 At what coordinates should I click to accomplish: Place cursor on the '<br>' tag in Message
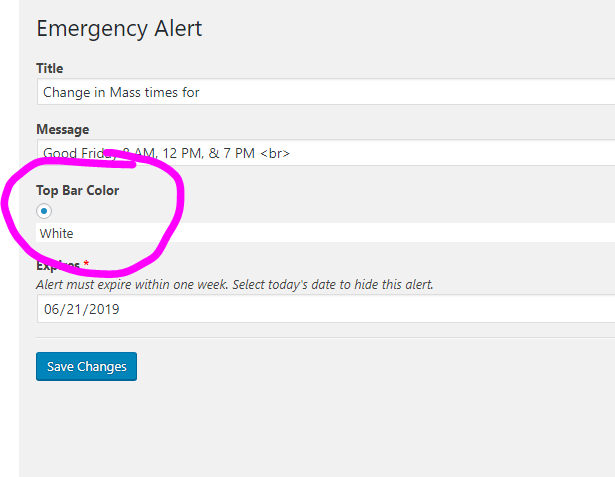[274, 153]
